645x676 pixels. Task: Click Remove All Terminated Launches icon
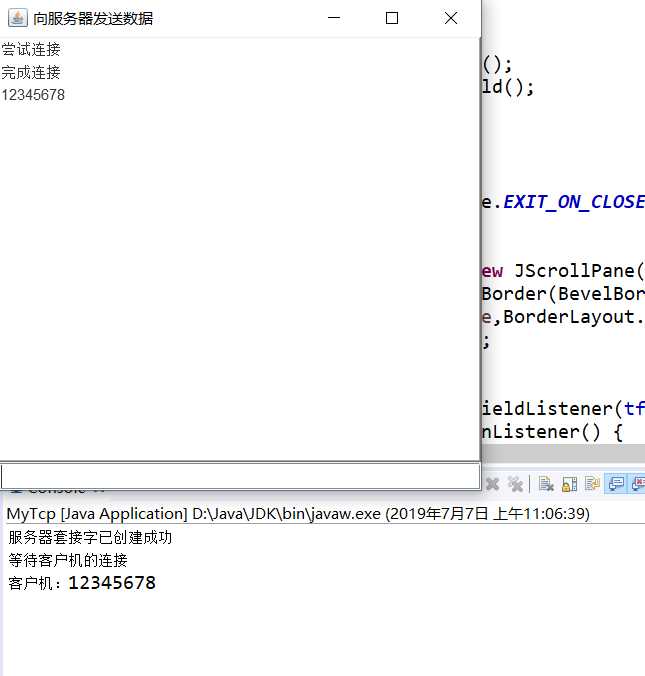coord(515,484)
